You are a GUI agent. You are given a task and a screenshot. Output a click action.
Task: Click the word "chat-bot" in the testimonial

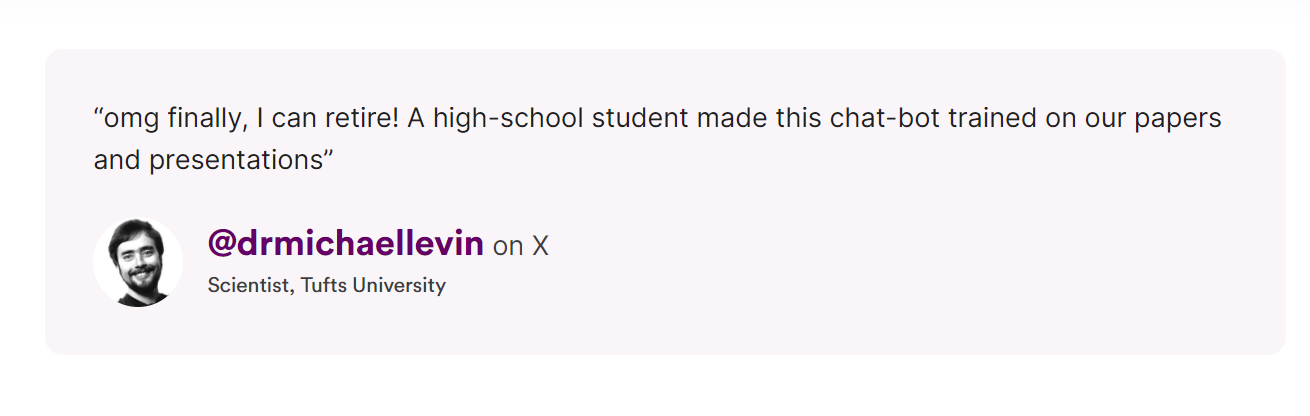(x=885, y=119)
